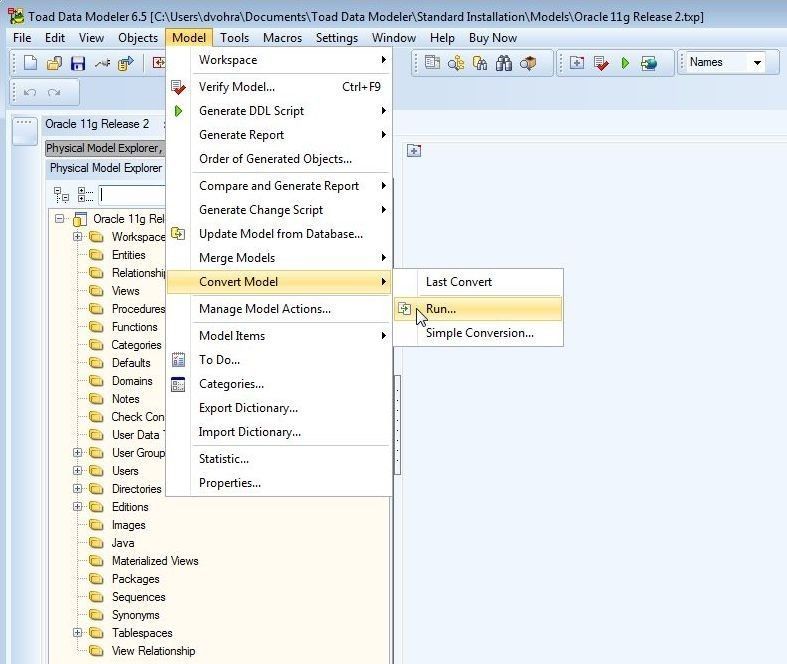Expand the Editions tree folder
The height and width of the screenshot is (664, 787).
click(x=77, y=507)
